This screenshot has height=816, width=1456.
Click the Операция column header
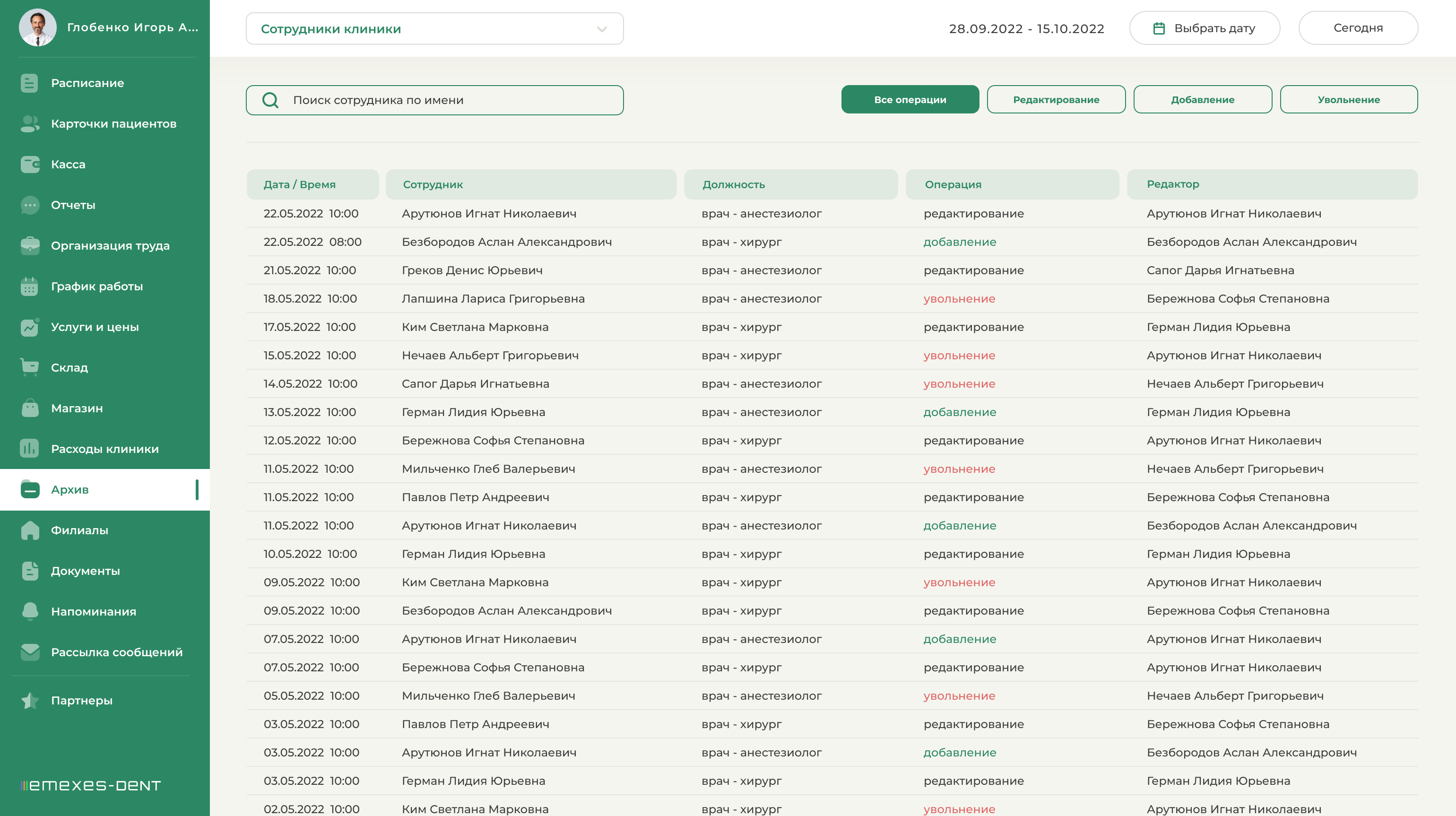[x=1012, y=184]
